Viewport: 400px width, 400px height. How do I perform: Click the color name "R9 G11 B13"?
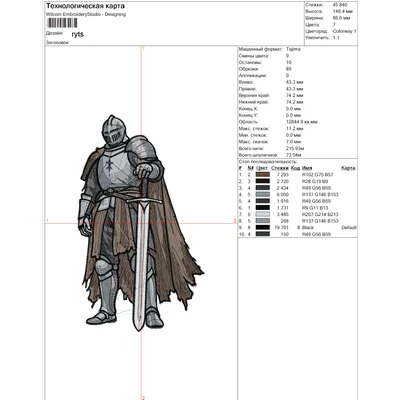315,208
